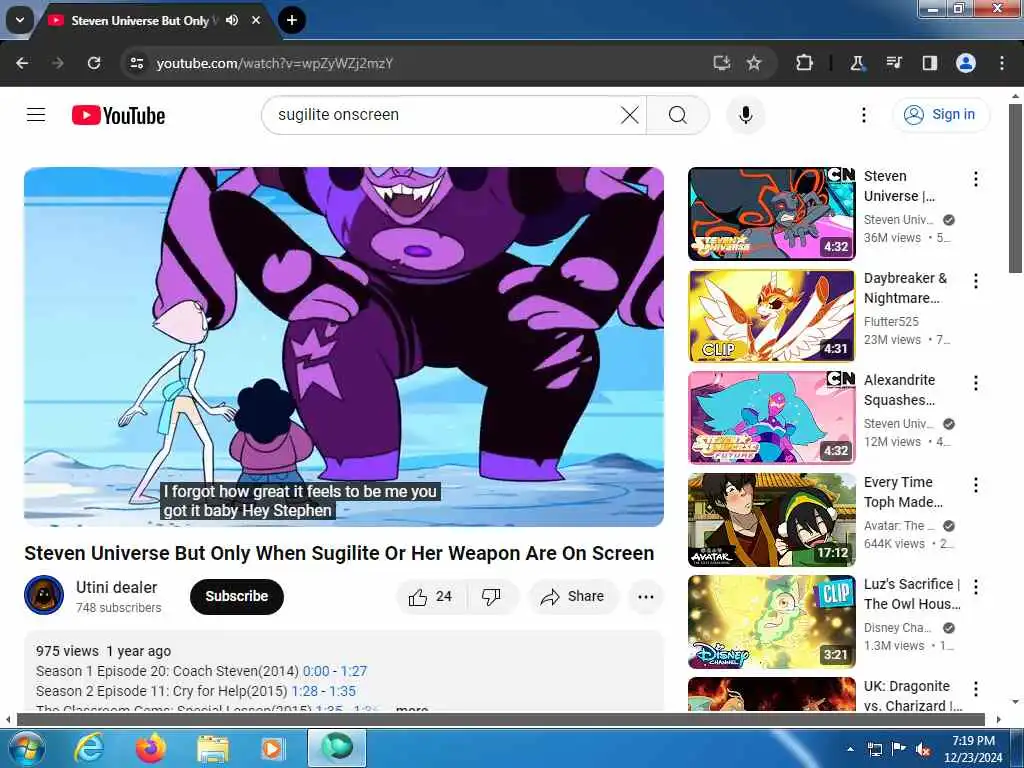Bookmark this page with the star
1024x768 pixels.
point(754,63)
